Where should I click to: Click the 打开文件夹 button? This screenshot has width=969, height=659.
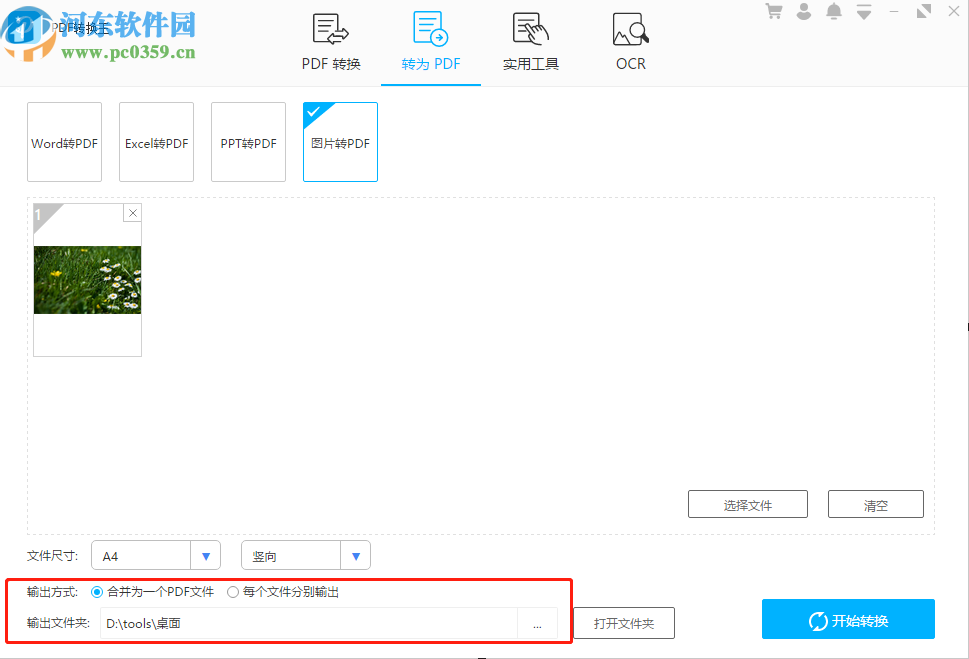624,623
